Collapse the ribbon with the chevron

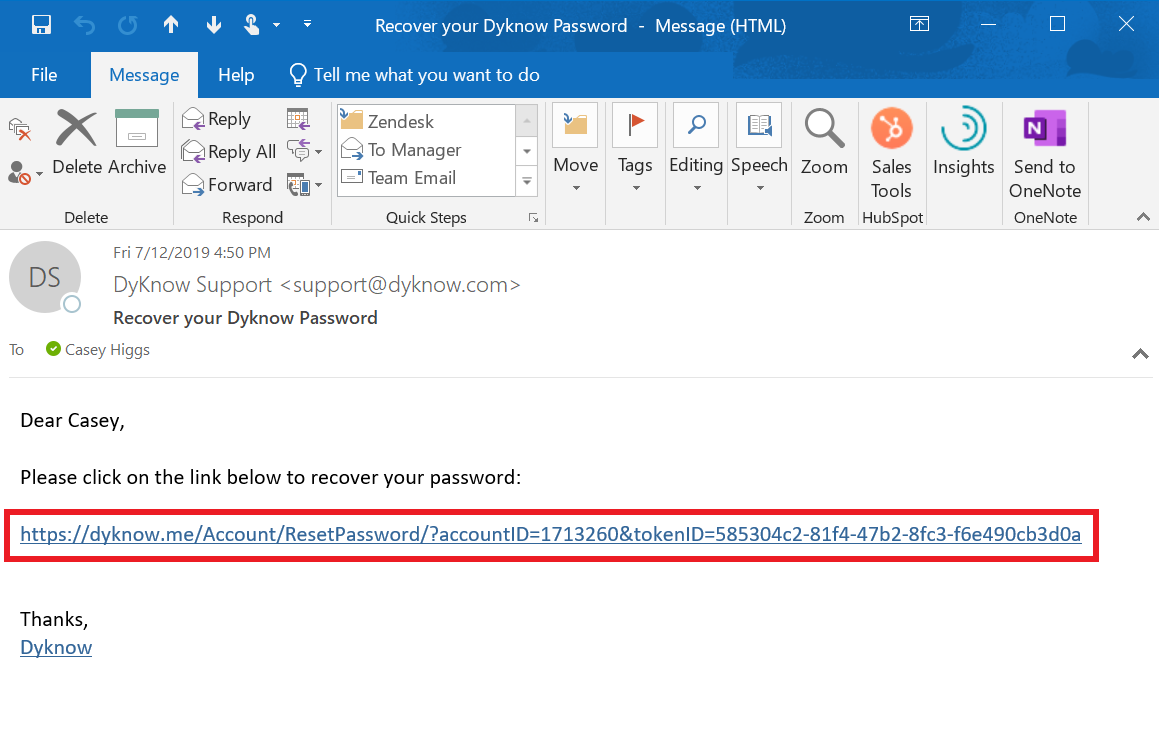click(x=1143, y=217)
